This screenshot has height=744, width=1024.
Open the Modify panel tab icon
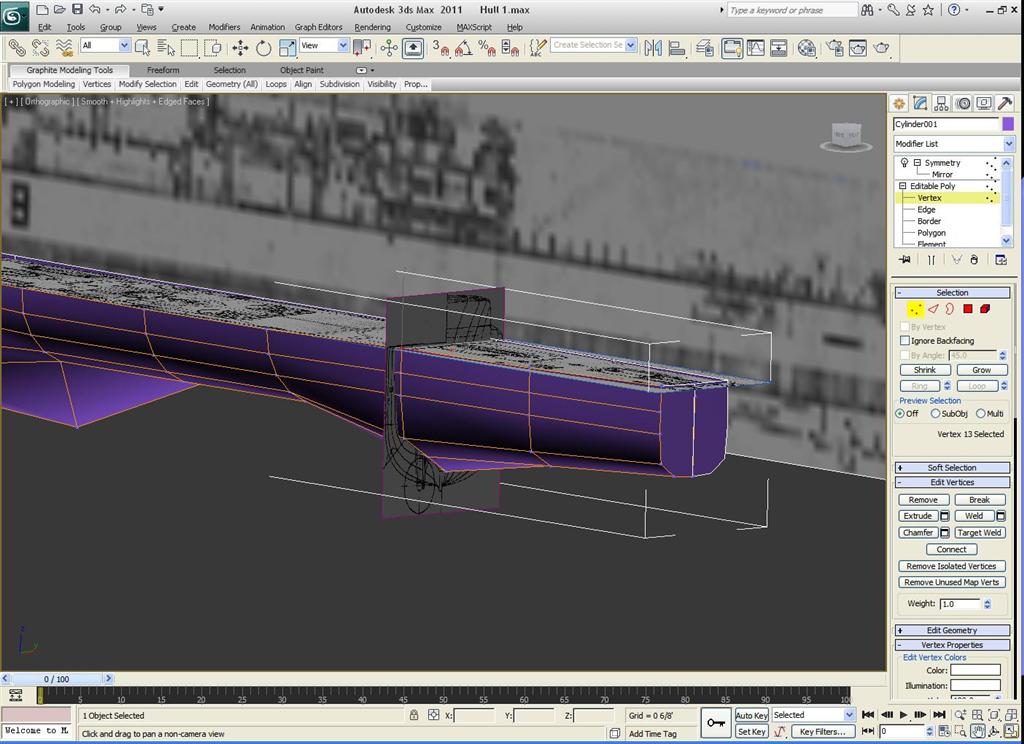[920, 103]
